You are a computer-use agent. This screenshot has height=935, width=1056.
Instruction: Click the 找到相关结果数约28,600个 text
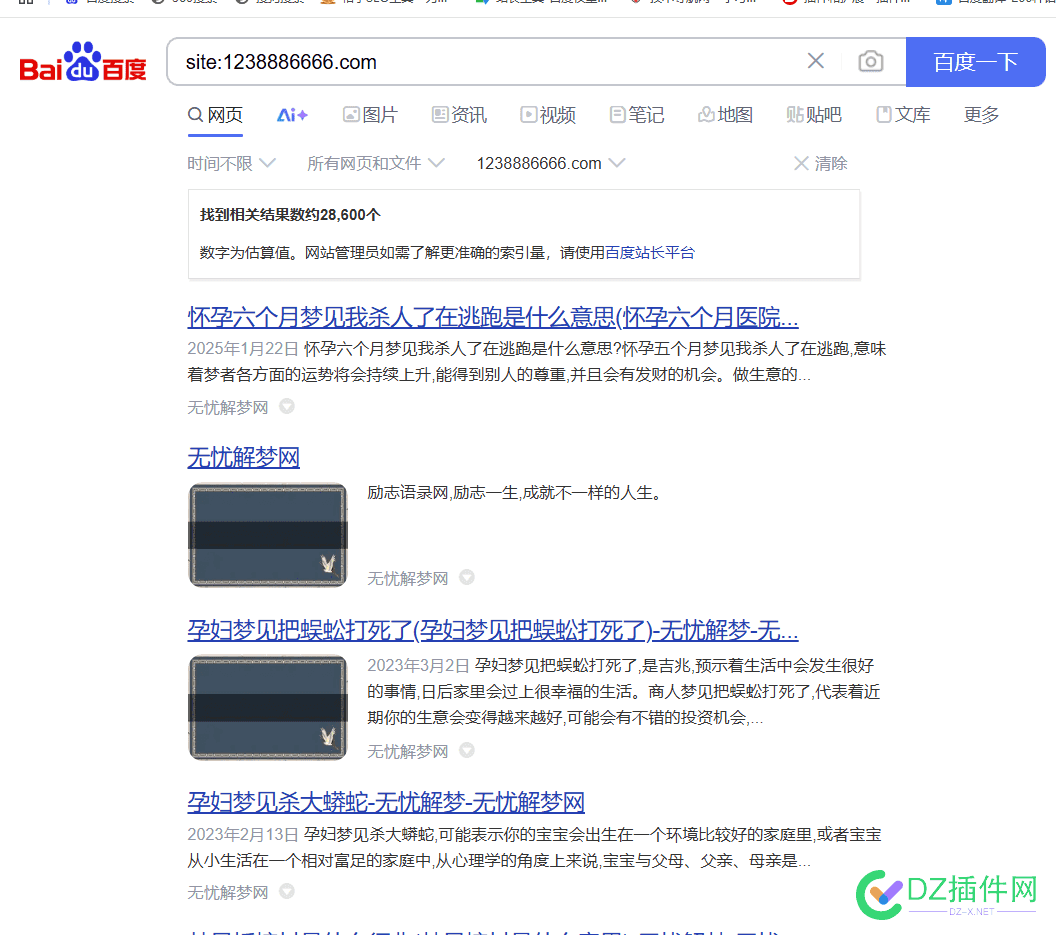pos(290,215)
